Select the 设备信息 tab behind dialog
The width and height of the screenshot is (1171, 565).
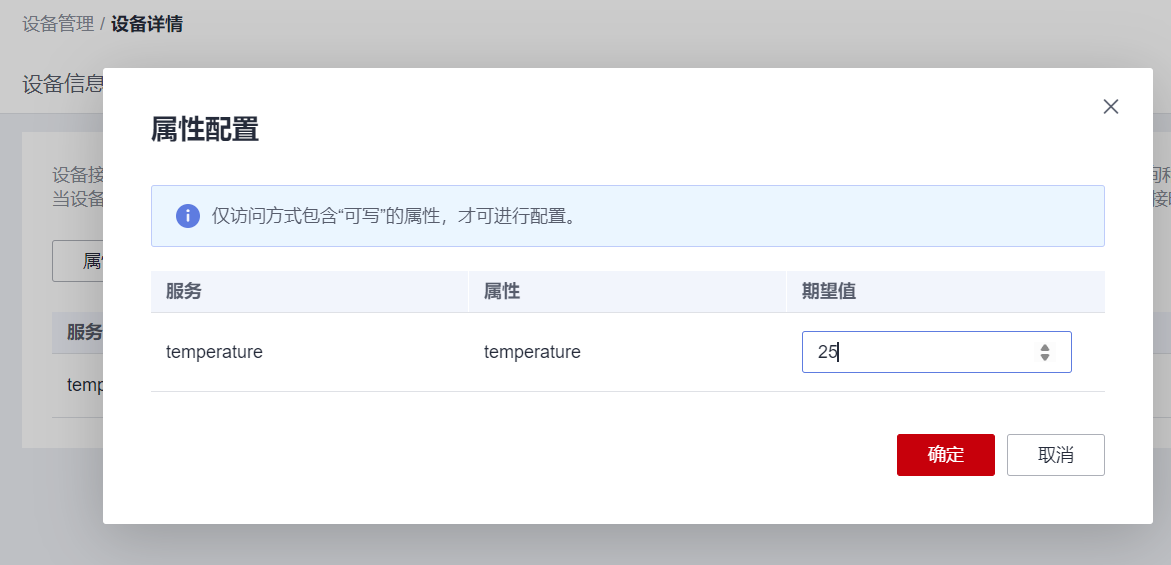[62, 84]
